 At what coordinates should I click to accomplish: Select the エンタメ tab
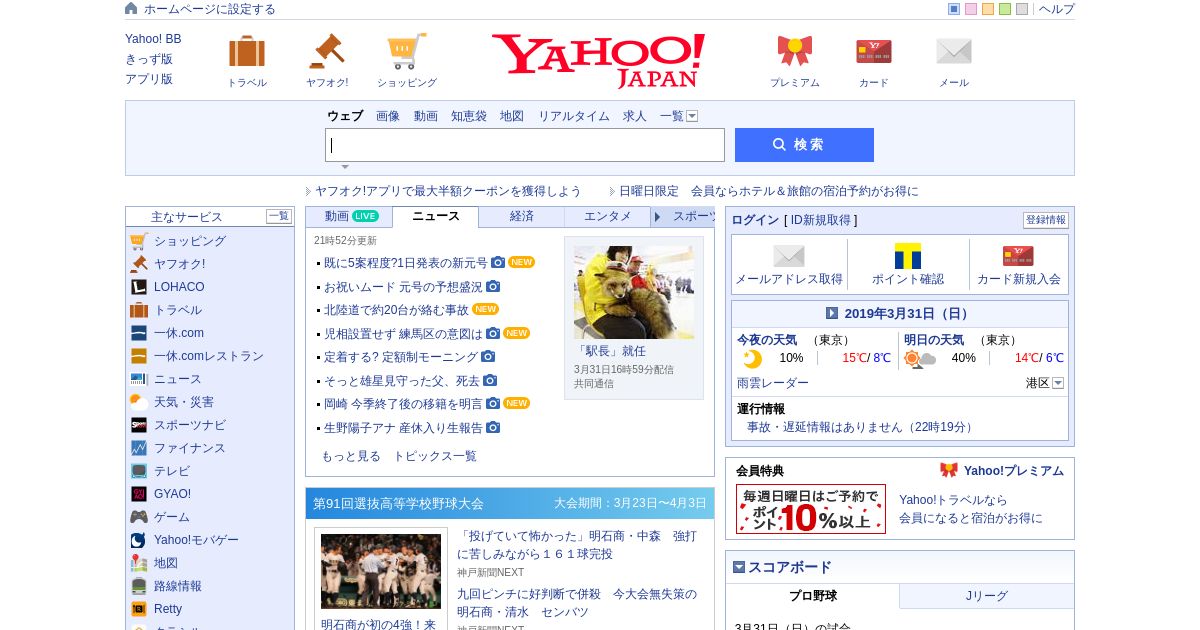608,217
